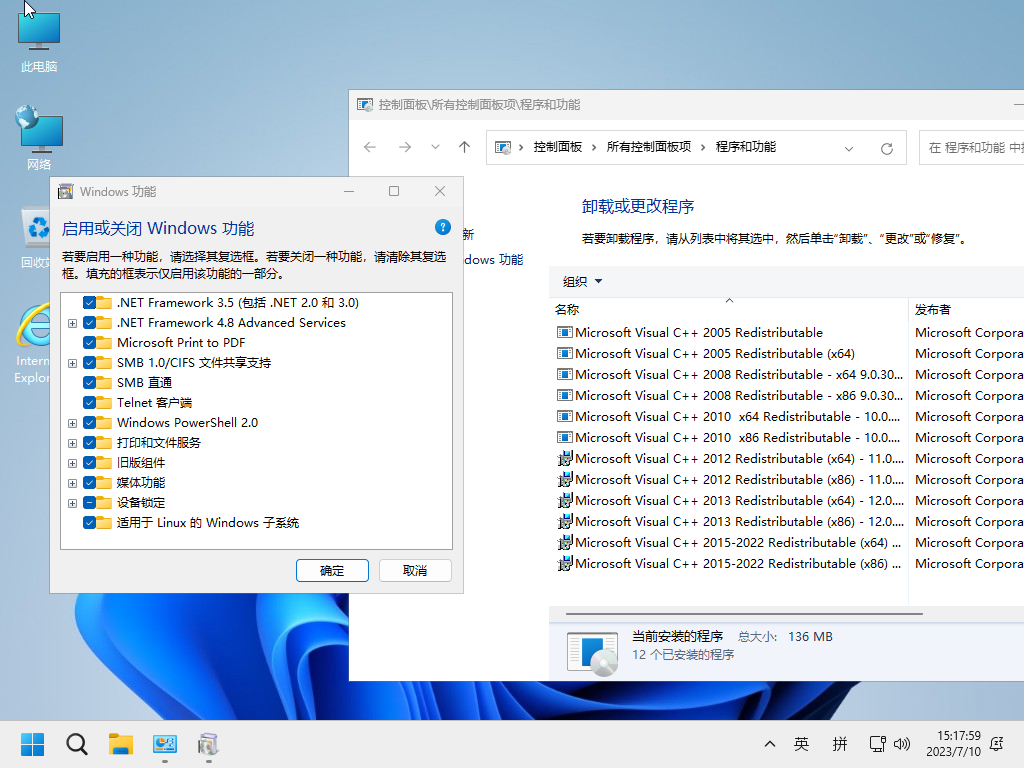Image resolution: width=1024 pixels, height=768 pixels.
Task: Click the Windows Features title bar icon
Action: tap(65, 191)
